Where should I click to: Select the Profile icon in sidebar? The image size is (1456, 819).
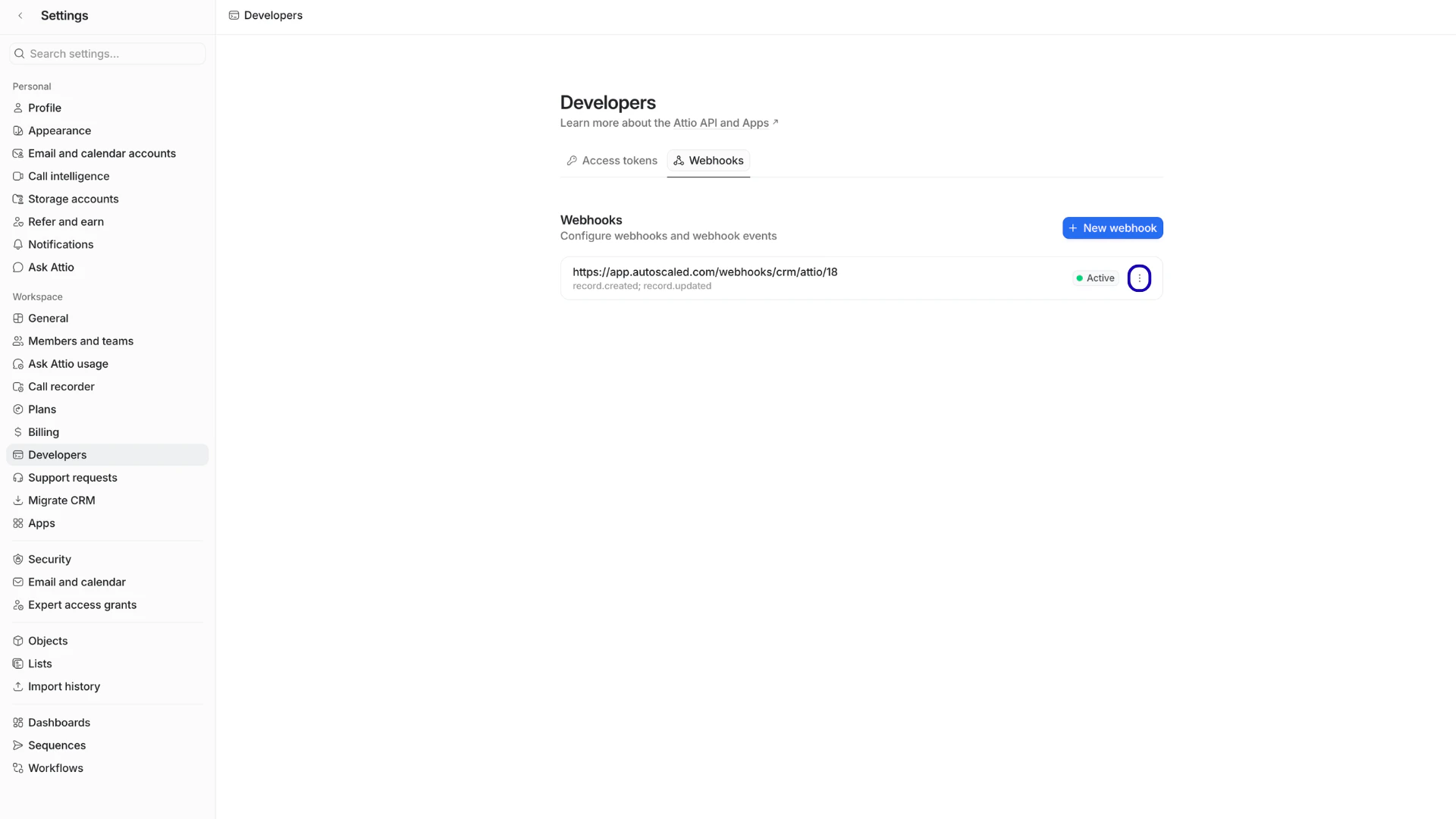18,108
